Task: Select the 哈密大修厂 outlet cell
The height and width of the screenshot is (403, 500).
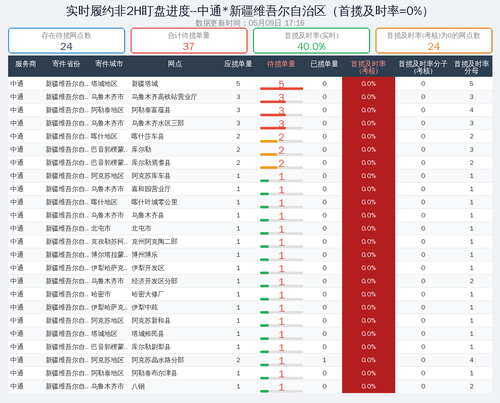Action: click(x=148, y=294)
